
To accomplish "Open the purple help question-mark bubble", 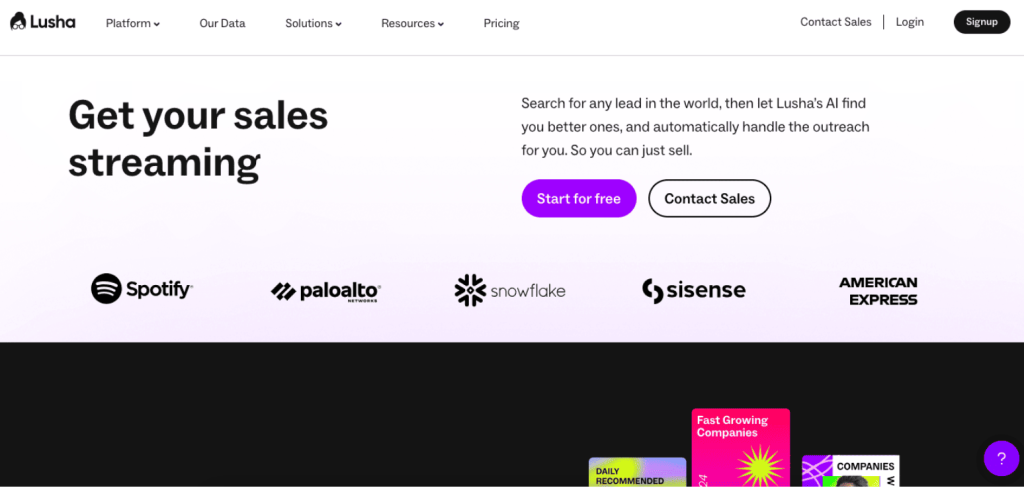I will point(1001,458).
